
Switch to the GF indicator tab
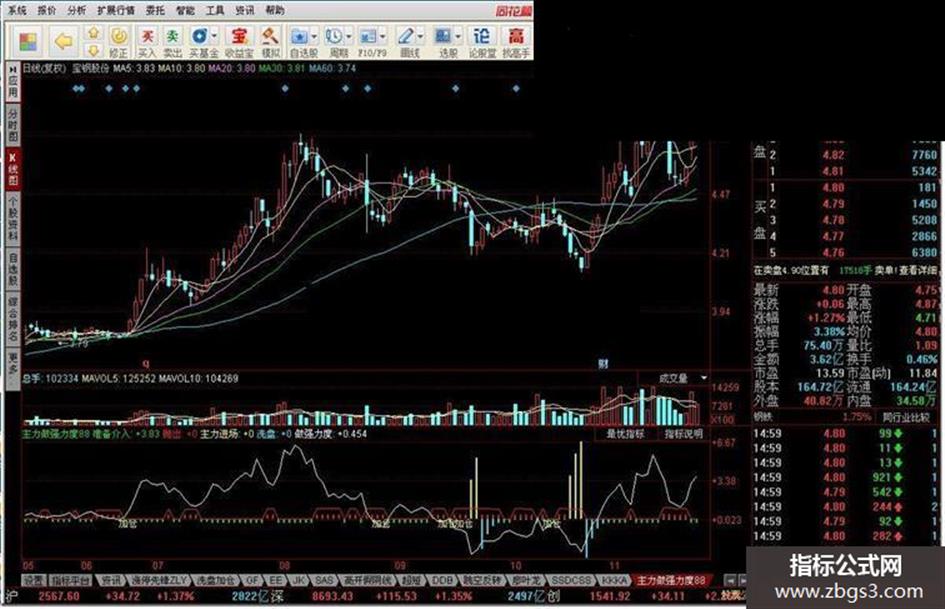tap(252, 580)
